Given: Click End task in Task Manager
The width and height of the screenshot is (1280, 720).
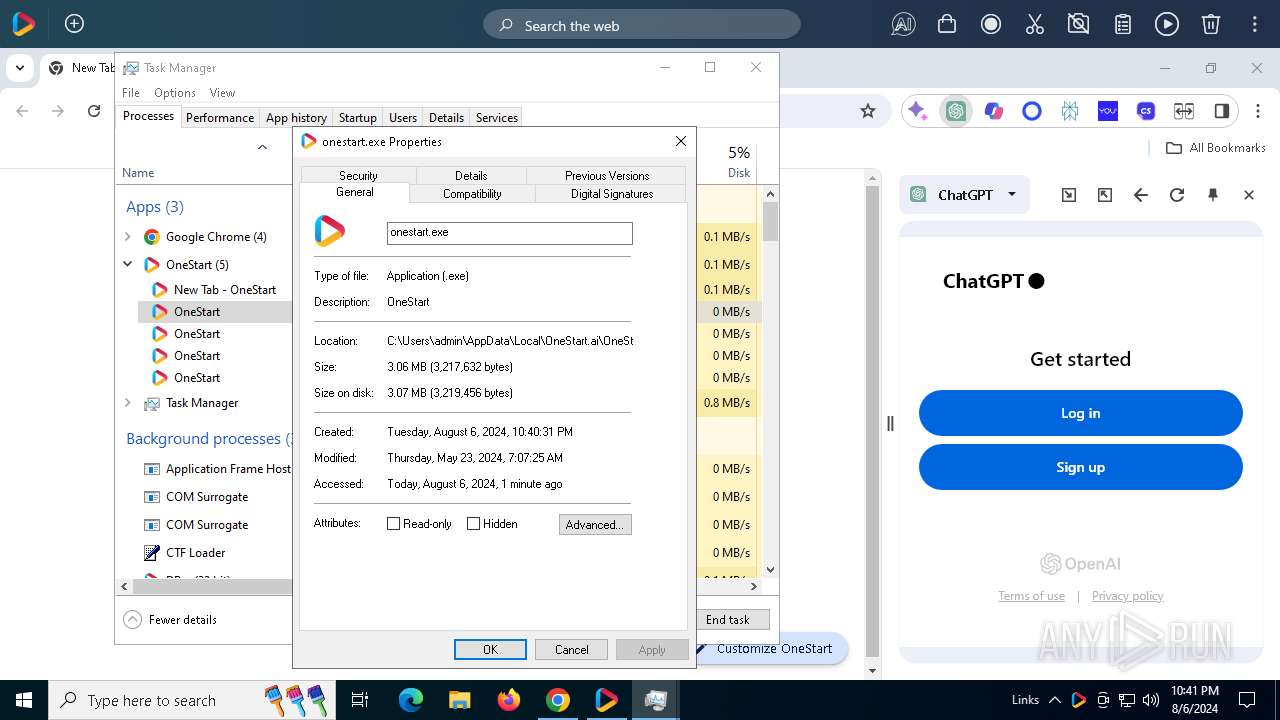Looking at the screenshot, I should click(733, 619).
